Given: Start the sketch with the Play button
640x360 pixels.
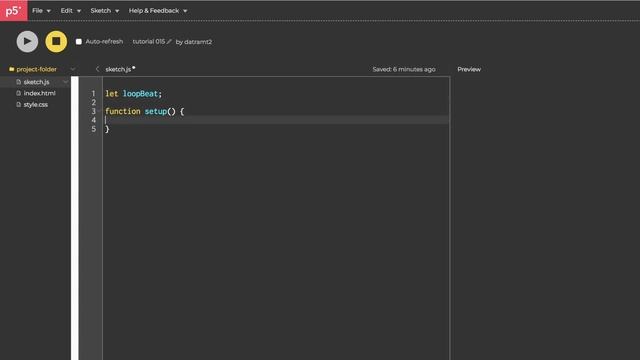Looking at the screenshot, I should (x=27, y=41).
